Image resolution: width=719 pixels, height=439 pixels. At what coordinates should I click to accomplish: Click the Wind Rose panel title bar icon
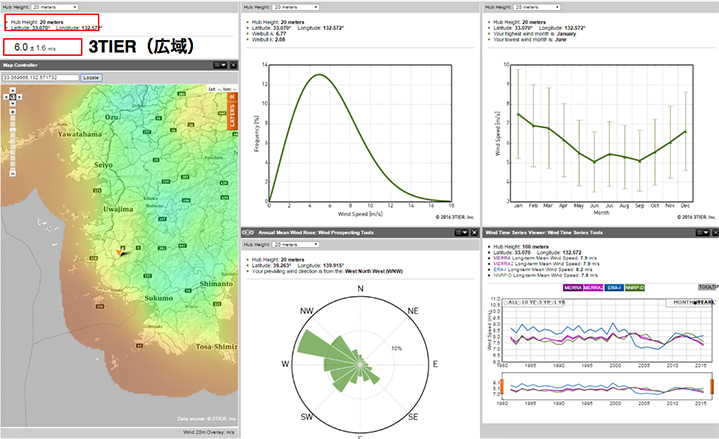(x=248, y=233)
